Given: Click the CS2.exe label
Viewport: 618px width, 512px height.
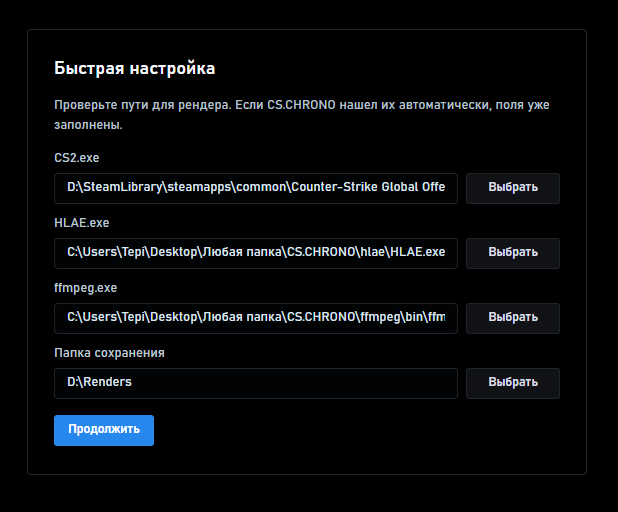Looking at the screenshot, I should pyautogui.click(x=76, y=158).
